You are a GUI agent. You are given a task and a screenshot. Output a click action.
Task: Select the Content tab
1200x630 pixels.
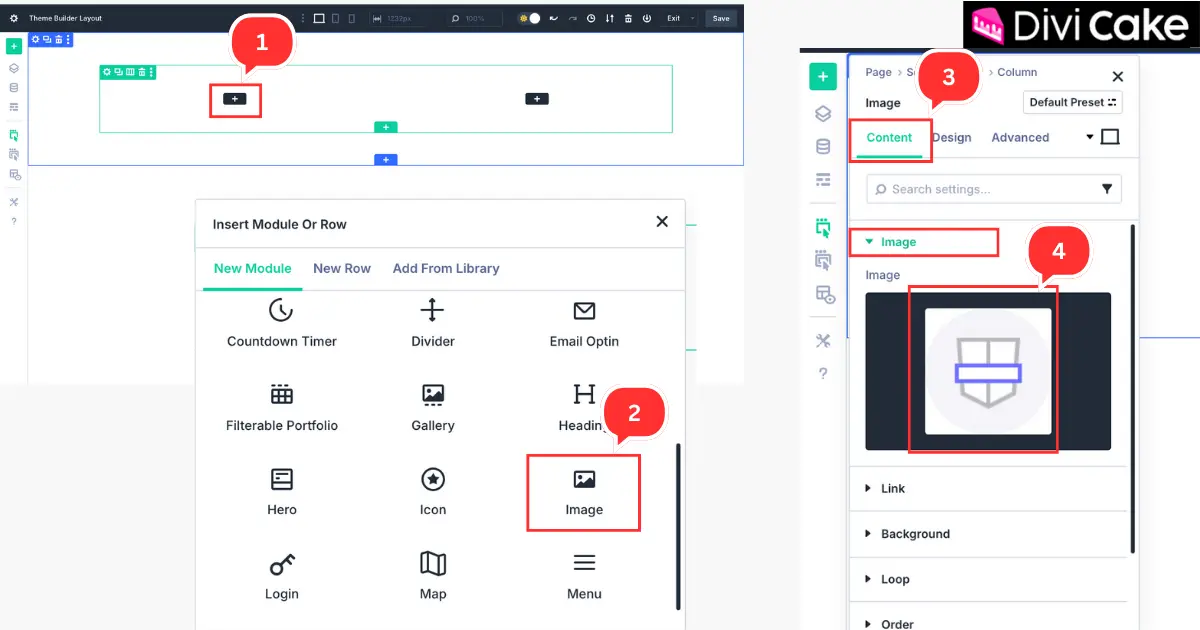coord(889,138)
